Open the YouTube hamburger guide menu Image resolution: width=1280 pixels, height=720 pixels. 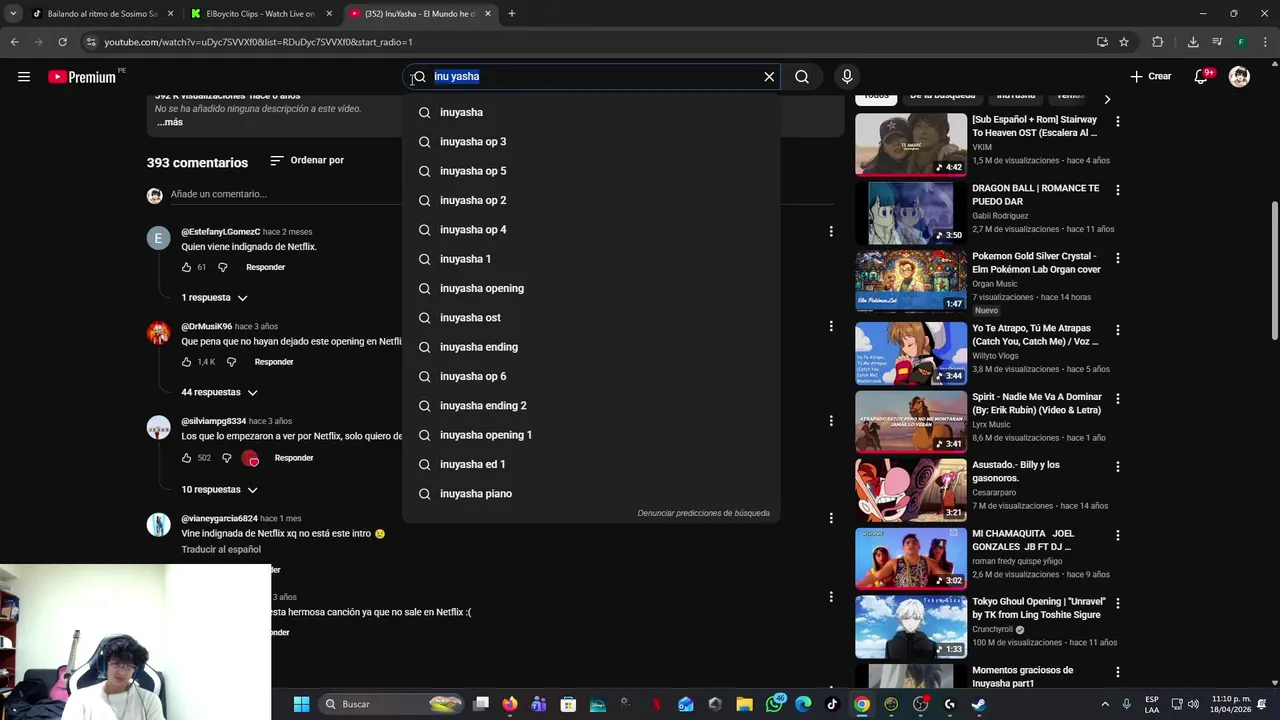(24, 77)
